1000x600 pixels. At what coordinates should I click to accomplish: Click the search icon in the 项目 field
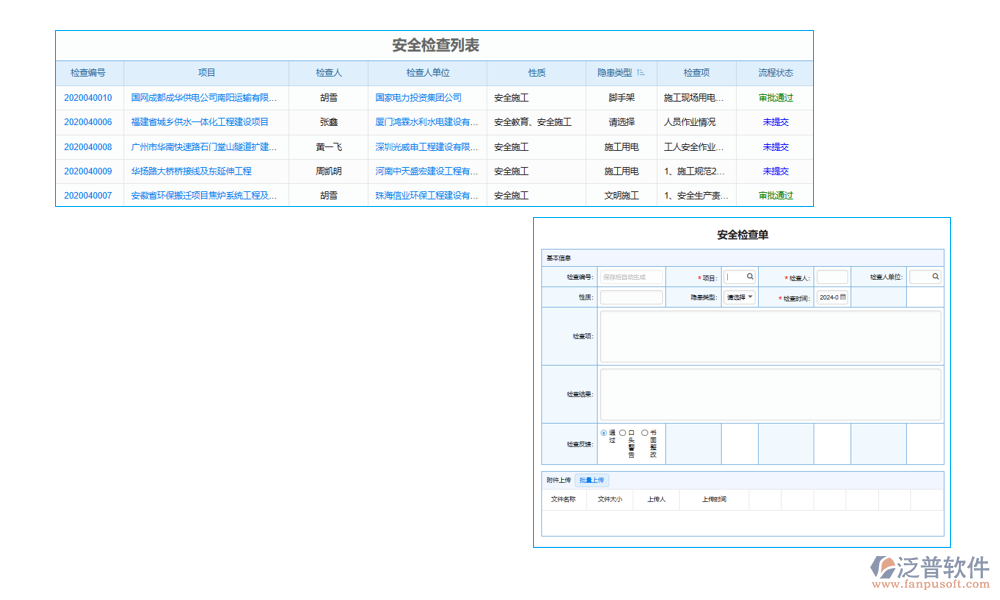(x=749, y=277)
